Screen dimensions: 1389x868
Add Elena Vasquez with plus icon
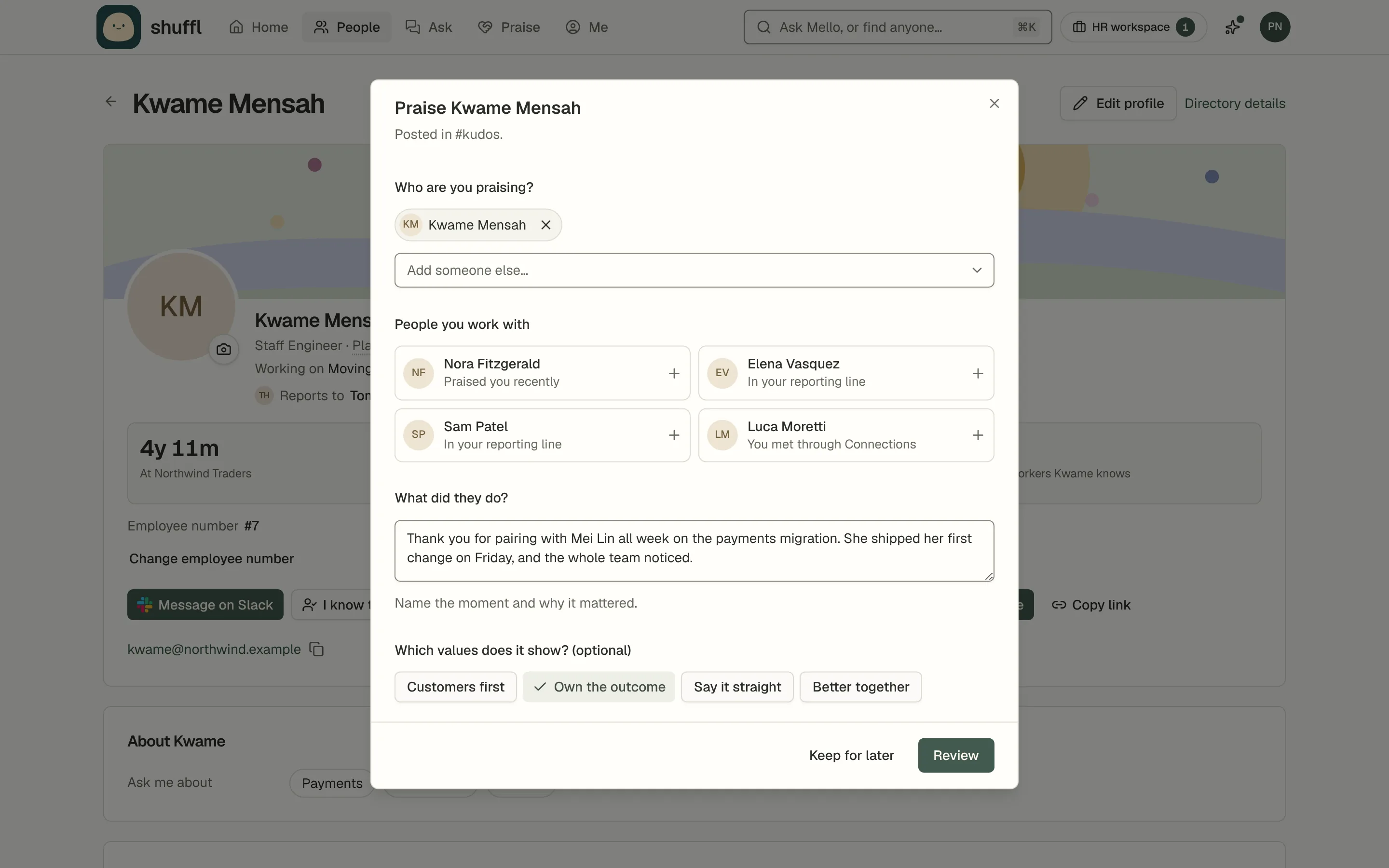978,374
